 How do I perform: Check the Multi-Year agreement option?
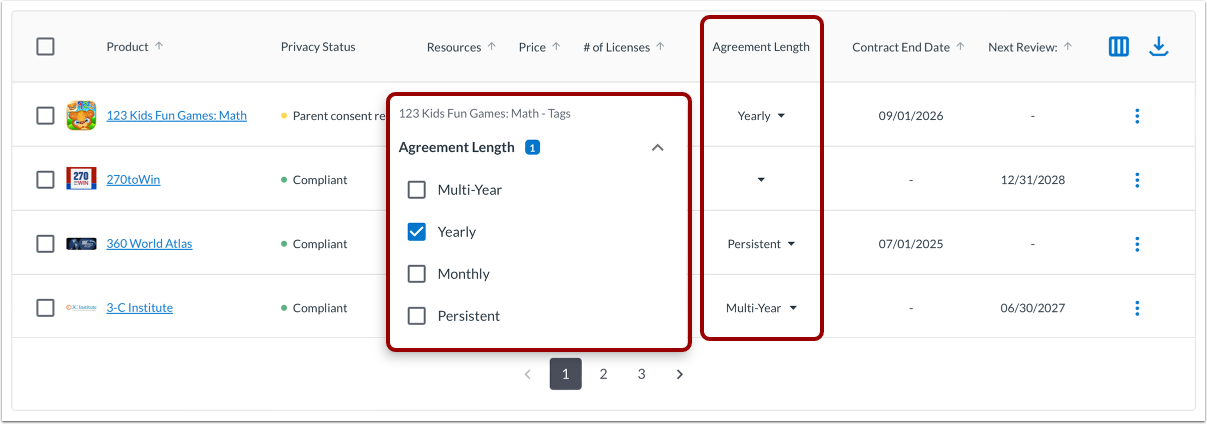point(417,190)
